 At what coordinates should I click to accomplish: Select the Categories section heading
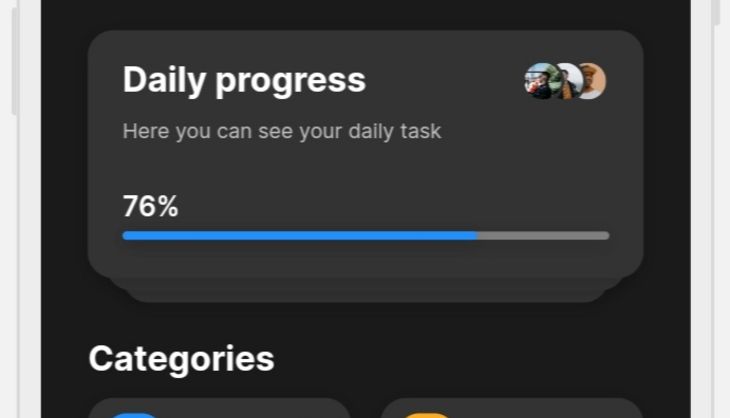[x=182, y=359]
